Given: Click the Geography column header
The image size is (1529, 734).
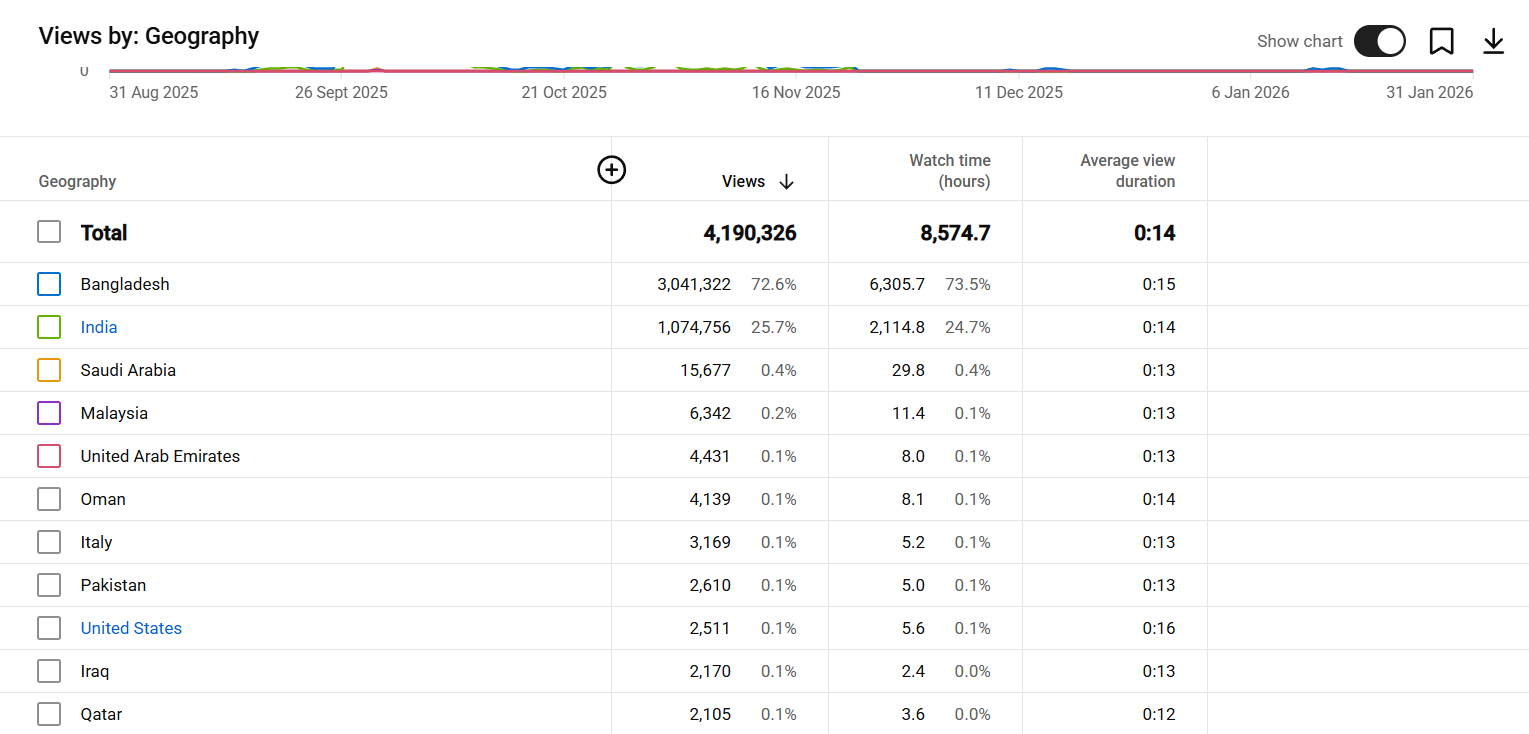Looking at the screenshot, I should click(77, 181).
